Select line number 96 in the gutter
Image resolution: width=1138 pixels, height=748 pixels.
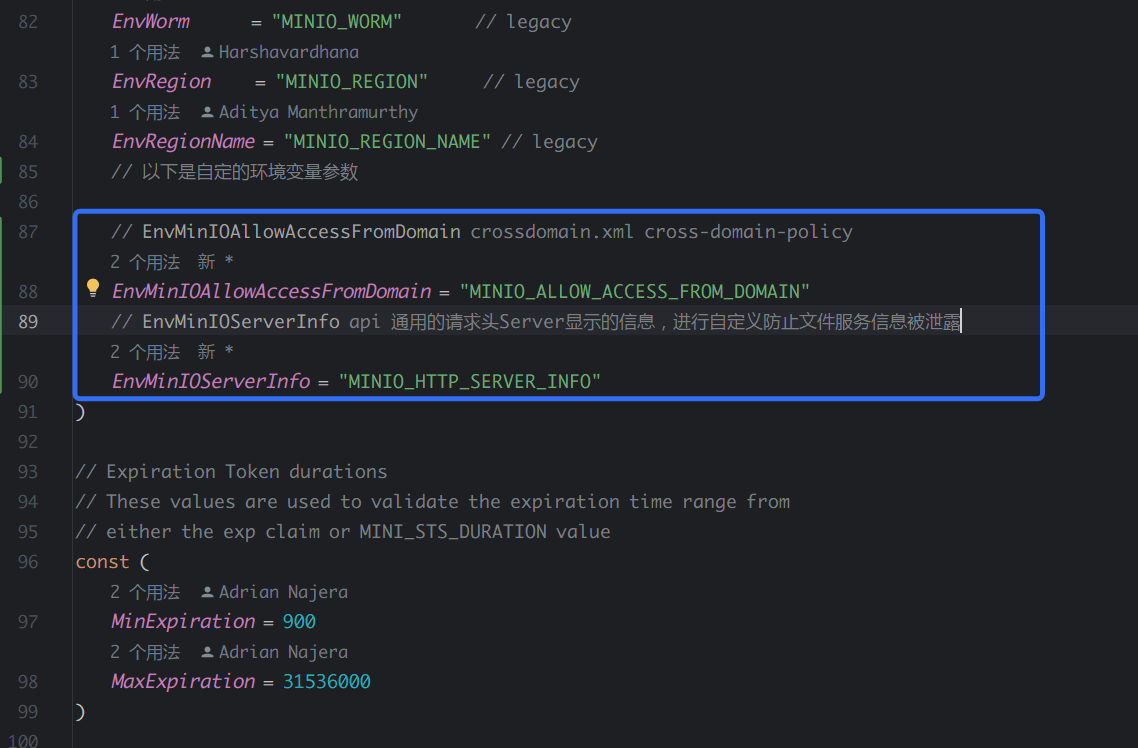(28, 562)
